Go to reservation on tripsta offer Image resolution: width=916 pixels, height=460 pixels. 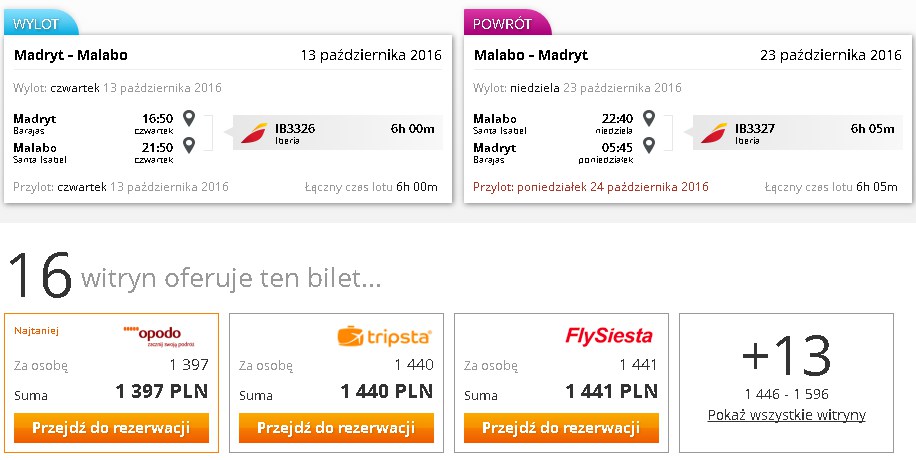[336, 428]
